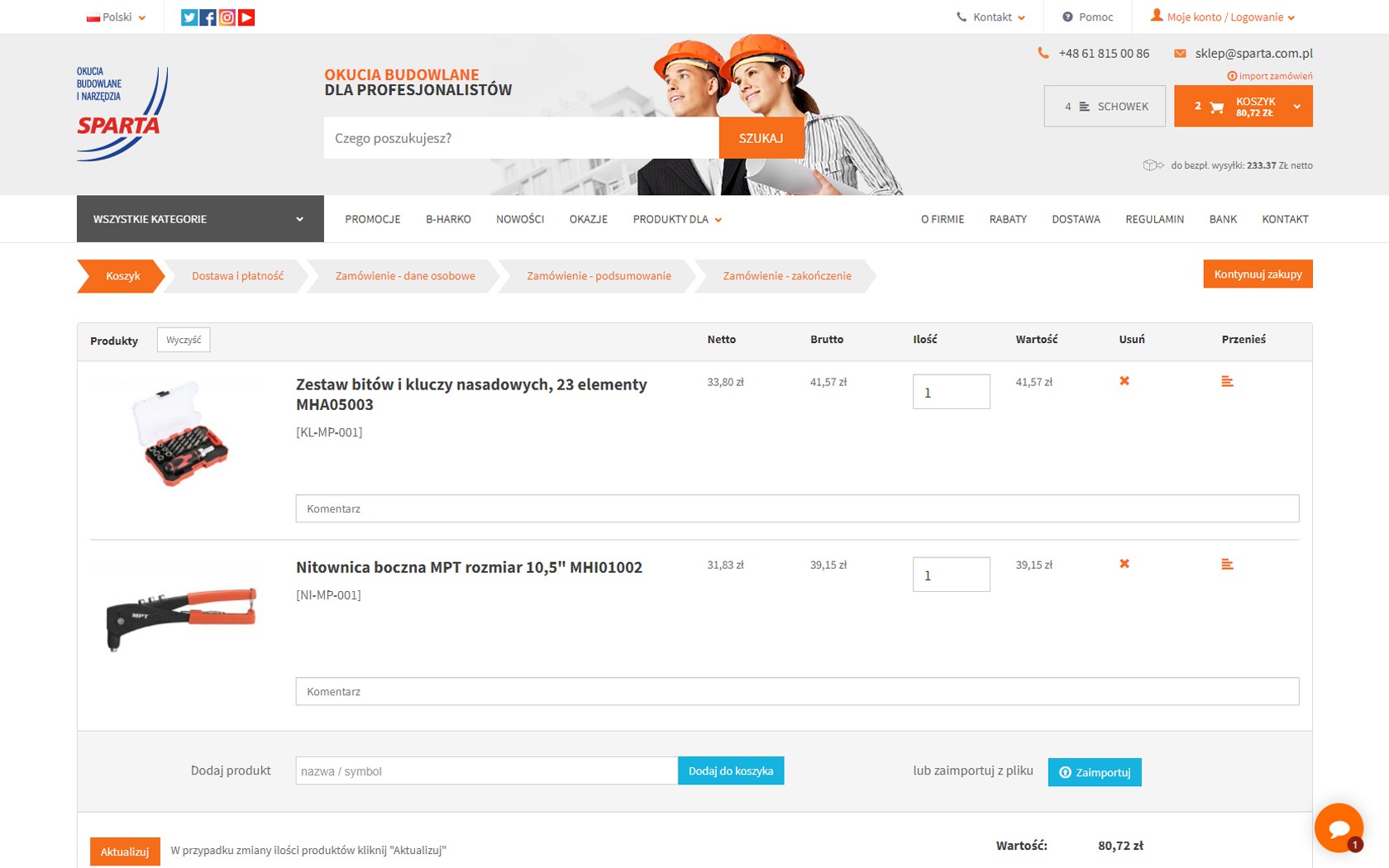Open the Instagram profile icon
Screen dimensions: 1389x868
tap(227, 17)
